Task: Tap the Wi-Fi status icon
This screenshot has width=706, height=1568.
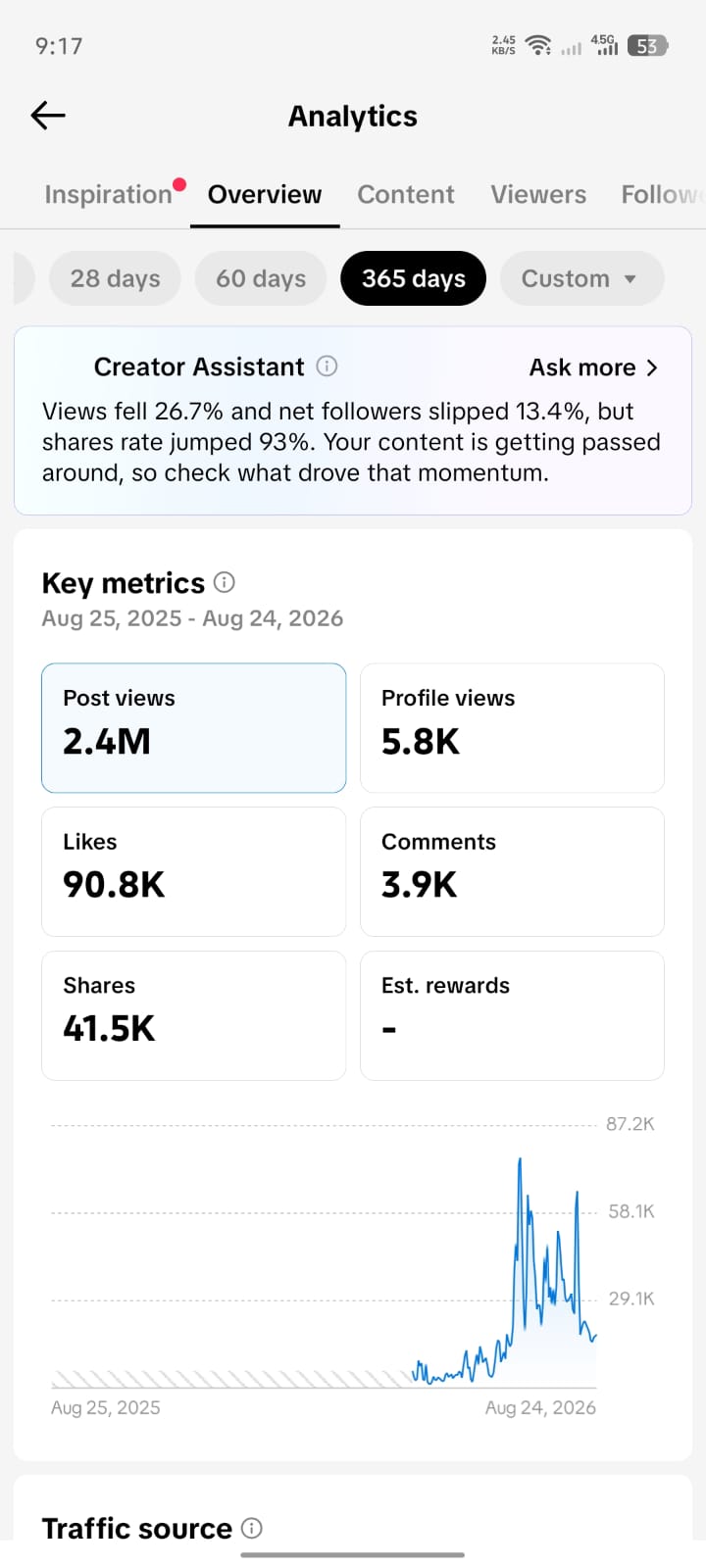Action: pyautogui.click(x=538, y=46)
